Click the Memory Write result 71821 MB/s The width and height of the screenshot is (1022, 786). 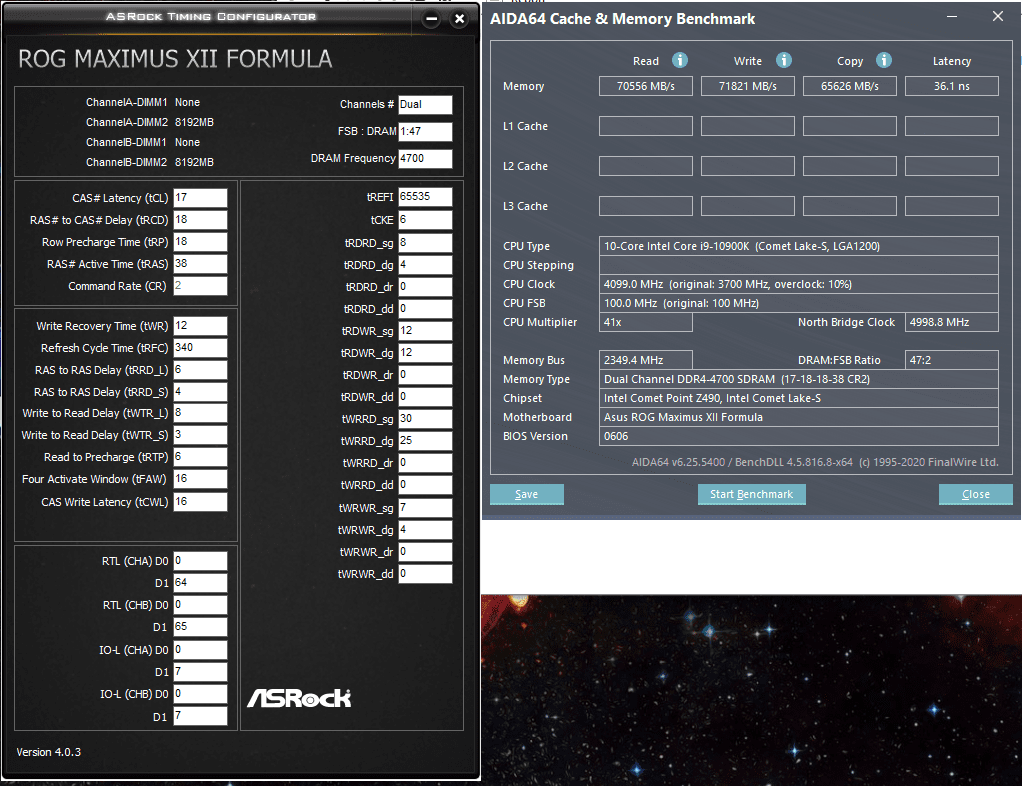tap(748, 86)
